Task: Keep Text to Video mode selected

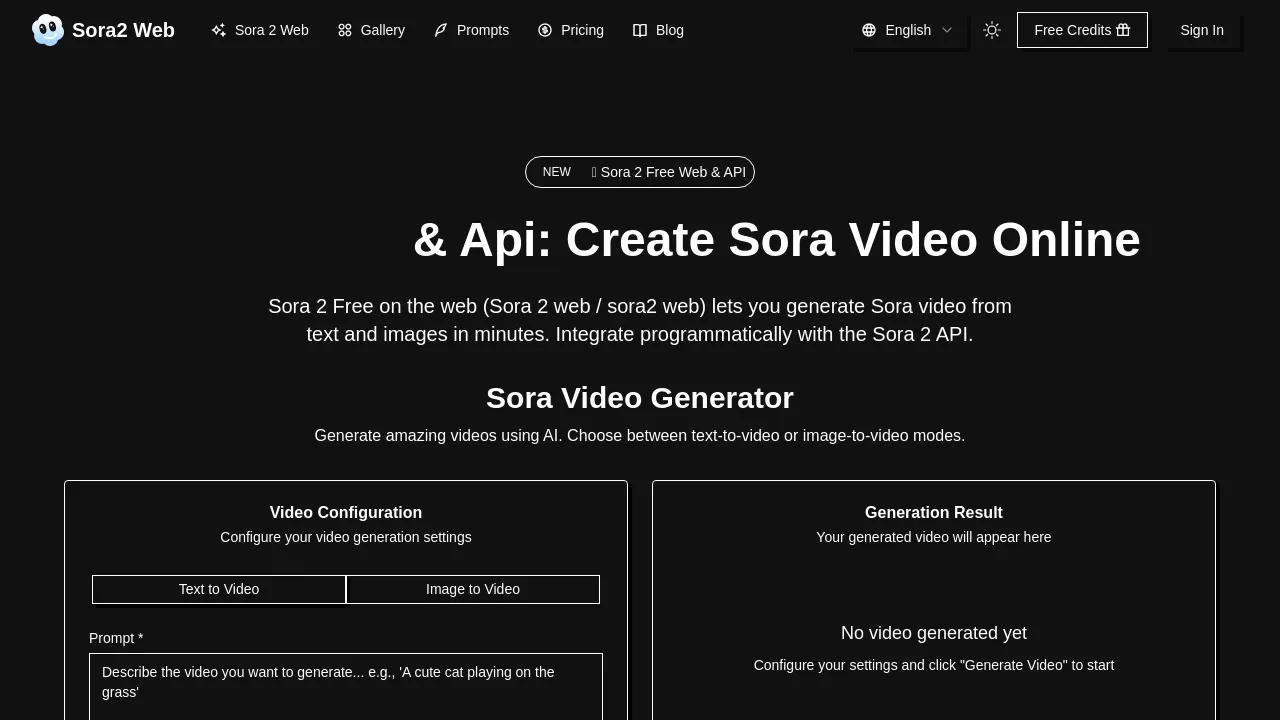Action: 218,589
